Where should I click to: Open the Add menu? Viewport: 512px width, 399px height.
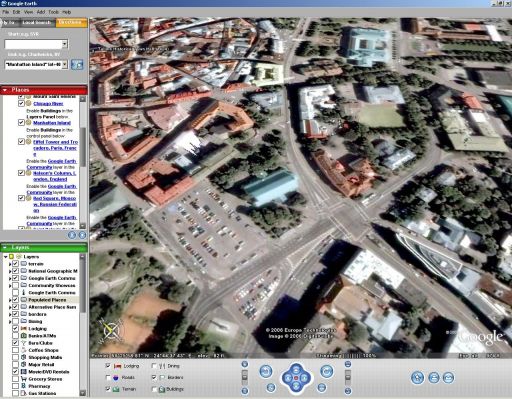[41, 12]
